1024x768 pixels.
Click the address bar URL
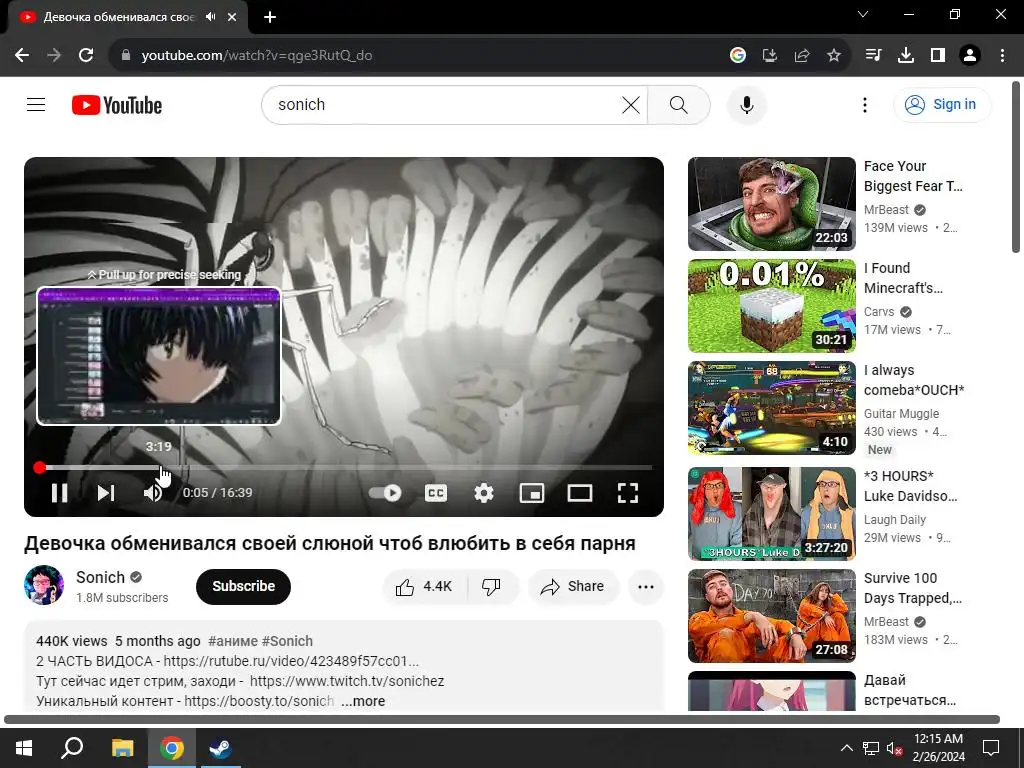point(257,56)
